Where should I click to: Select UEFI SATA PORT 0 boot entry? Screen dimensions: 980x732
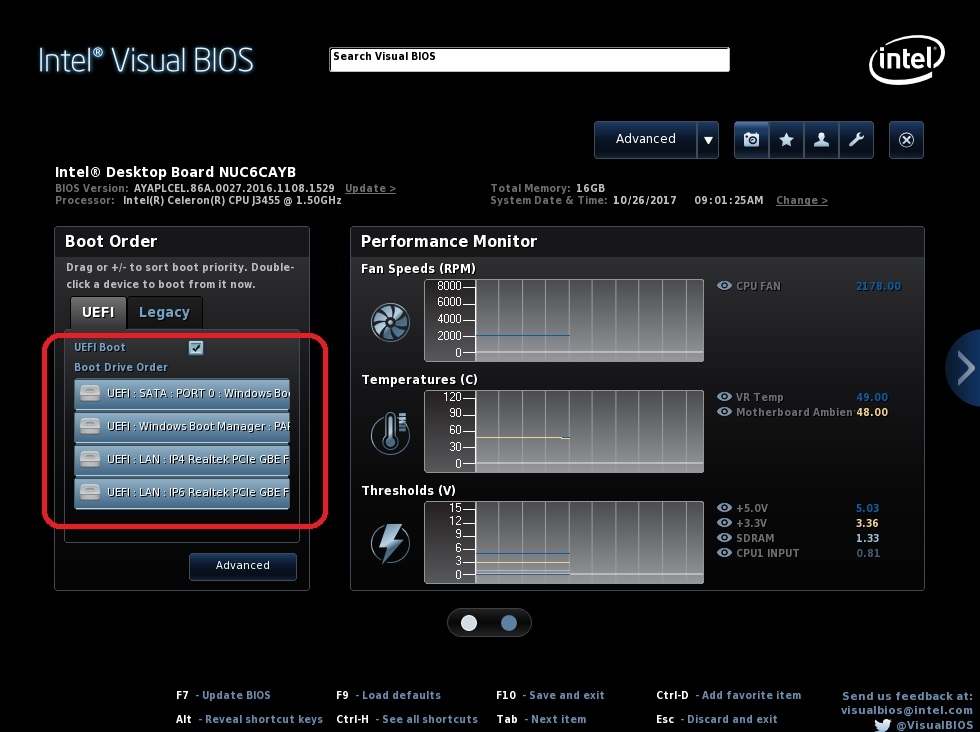[x=182, y=394]
